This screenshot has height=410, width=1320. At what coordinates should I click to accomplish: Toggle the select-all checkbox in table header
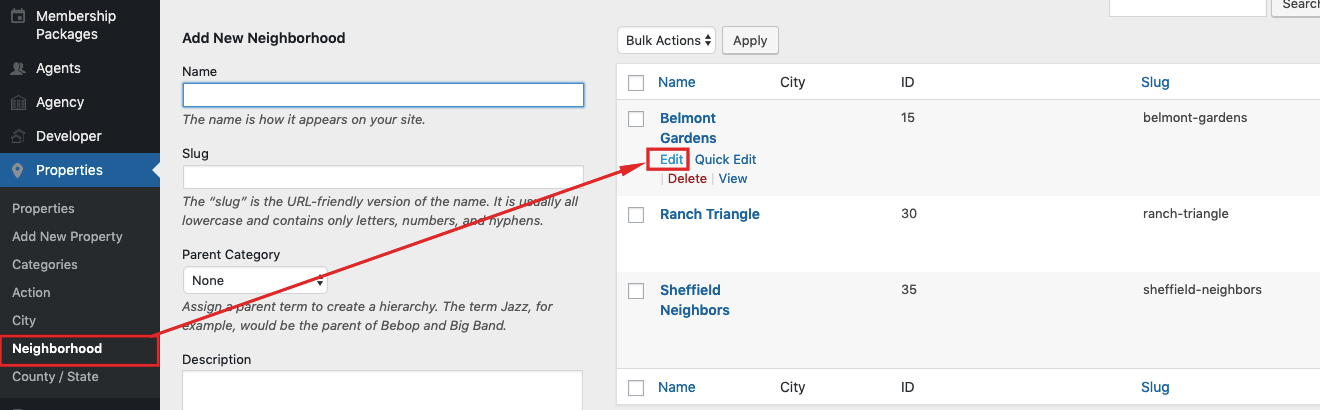point(636,83)
